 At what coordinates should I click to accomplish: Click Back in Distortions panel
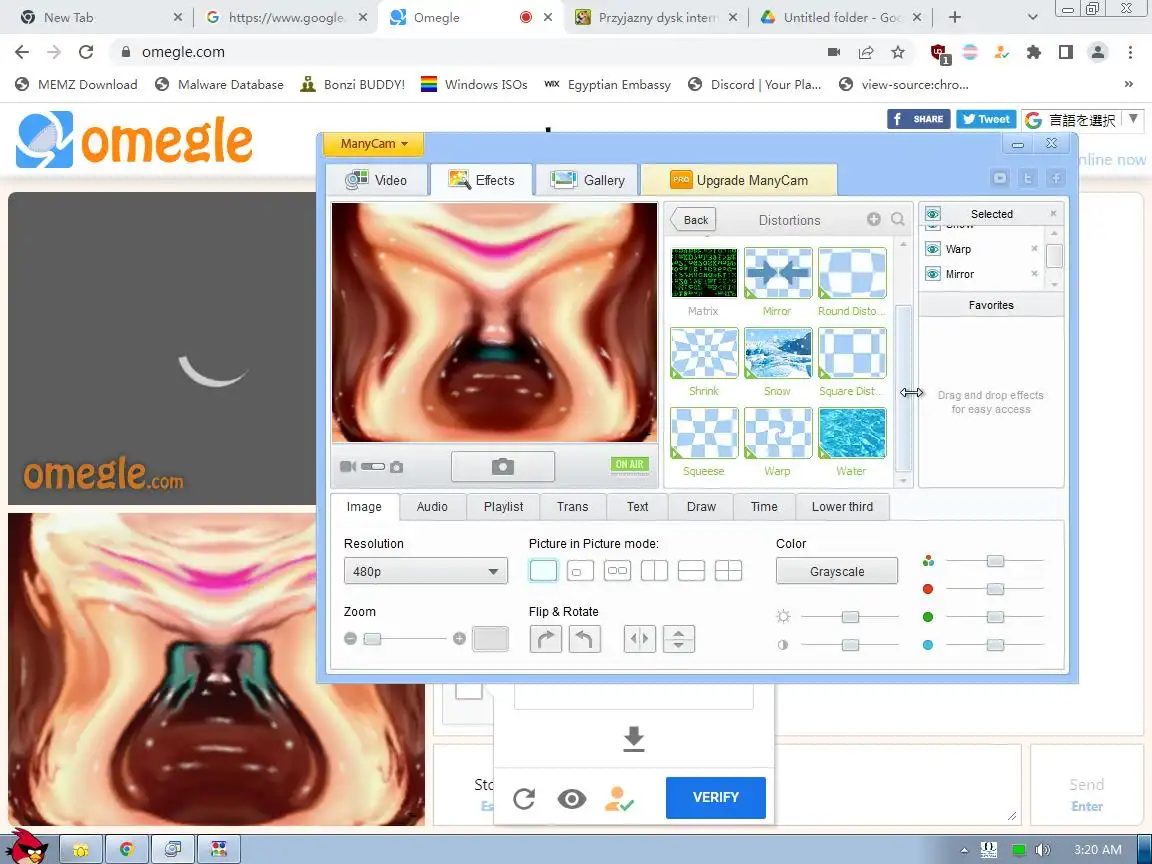693,220
